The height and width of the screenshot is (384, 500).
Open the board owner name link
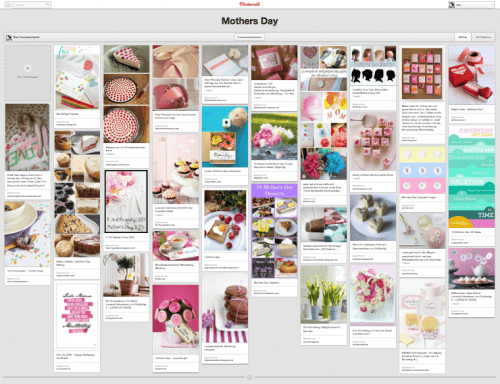click(x=26, y=37)
